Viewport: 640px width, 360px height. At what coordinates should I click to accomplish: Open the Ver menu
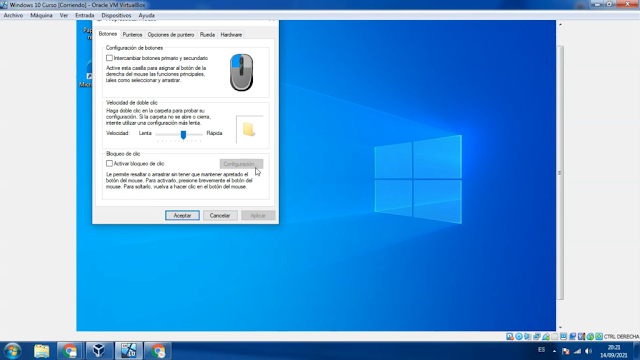[x=64, y=15]
